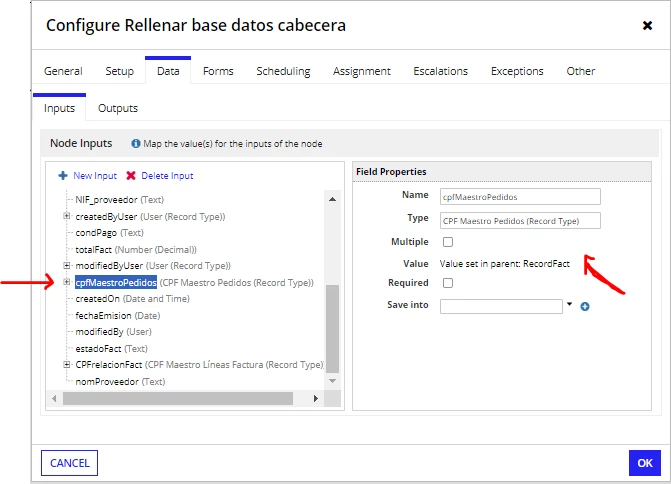
Task: Click the Node Inputs heading
Action: click(81, 143)
